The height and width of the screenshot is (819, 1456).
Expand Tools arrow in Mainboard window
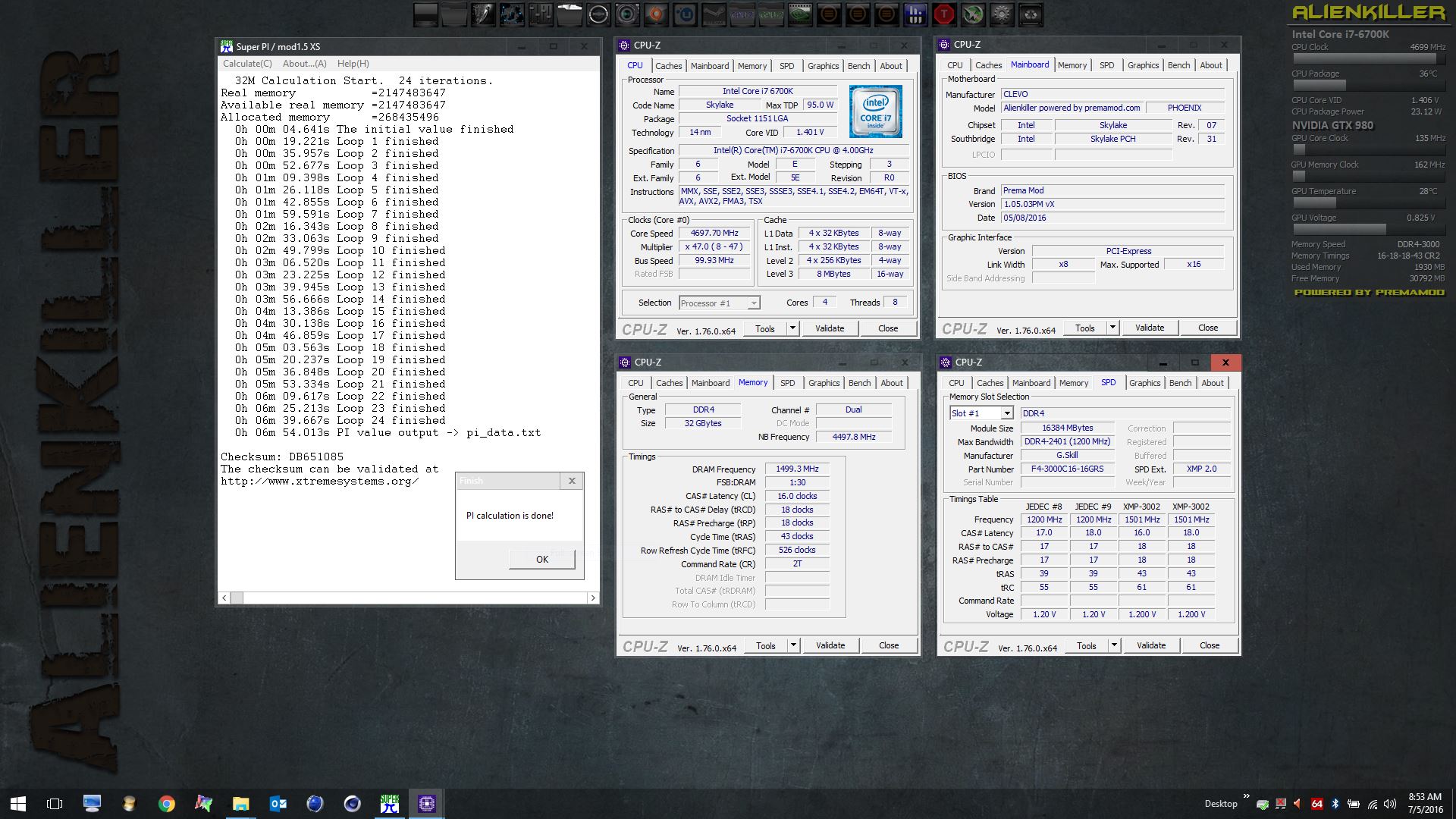click(x=1112, y=328)
